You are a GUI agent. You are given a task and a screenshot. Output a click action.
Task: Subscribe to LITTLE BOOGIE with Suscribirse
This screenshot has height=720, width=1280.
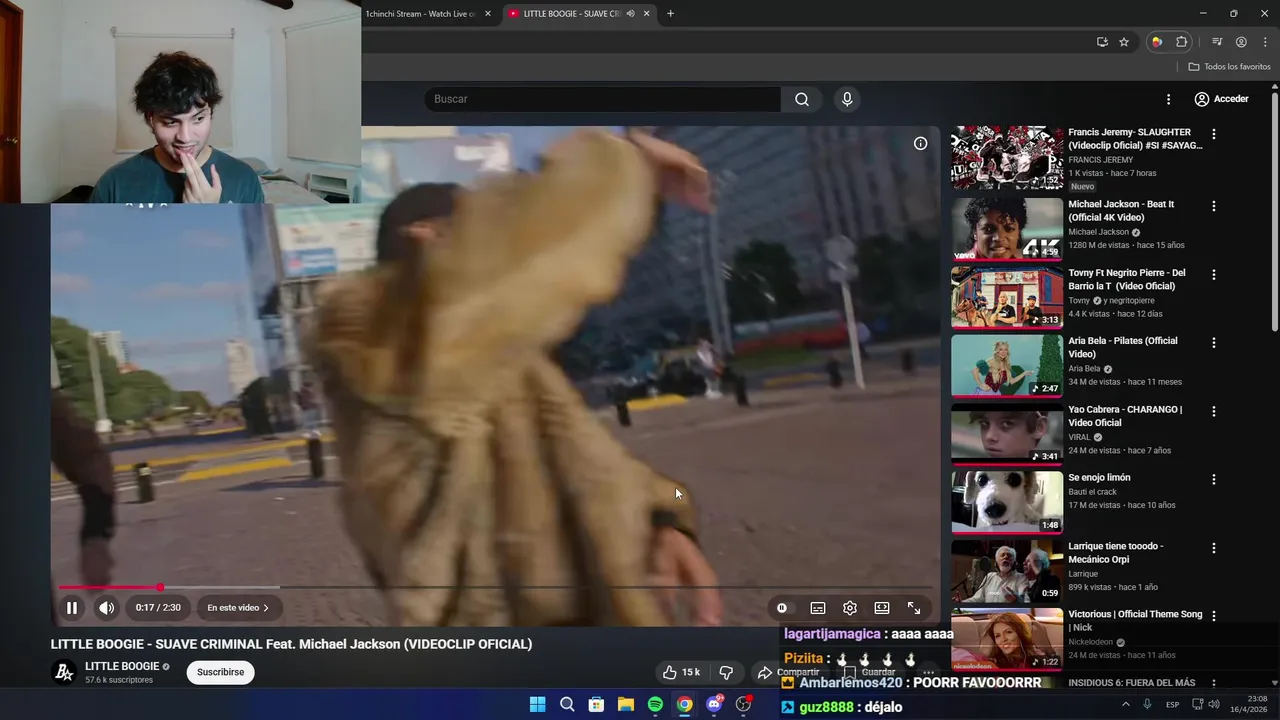click(x=220, y=672)
